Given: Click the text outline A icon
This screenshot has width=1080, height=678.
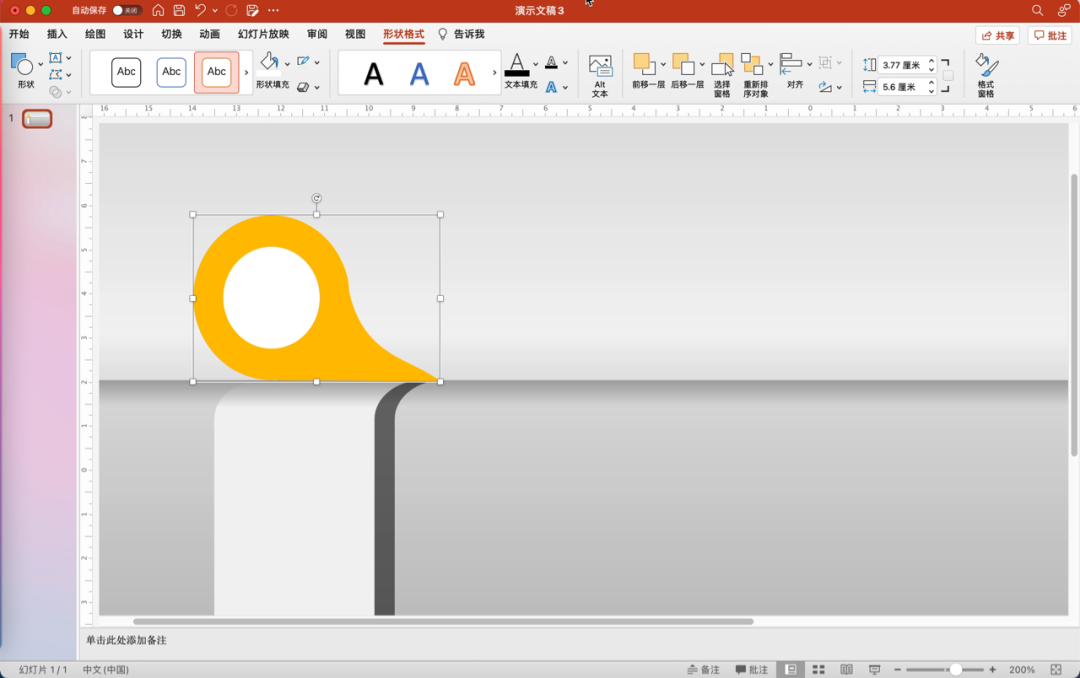Looking at the screenshot, I should 552,62.
